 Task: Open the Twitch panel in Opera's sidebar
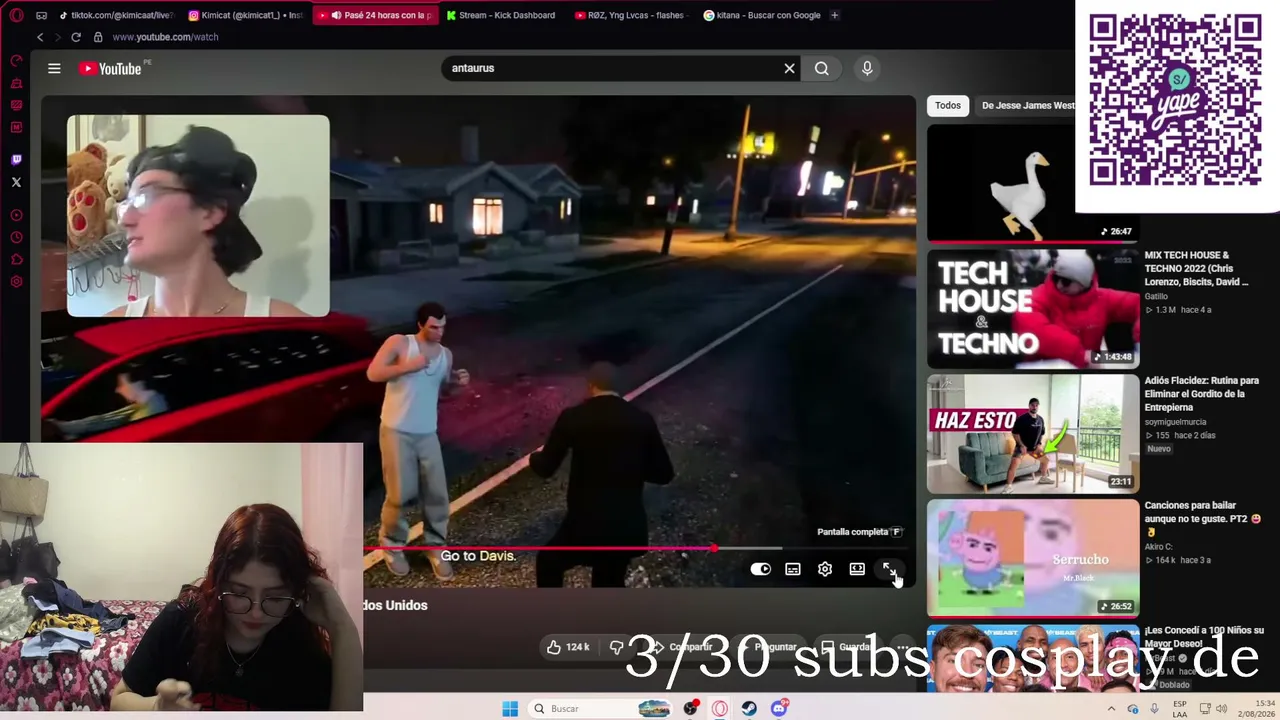coord(16,160)
